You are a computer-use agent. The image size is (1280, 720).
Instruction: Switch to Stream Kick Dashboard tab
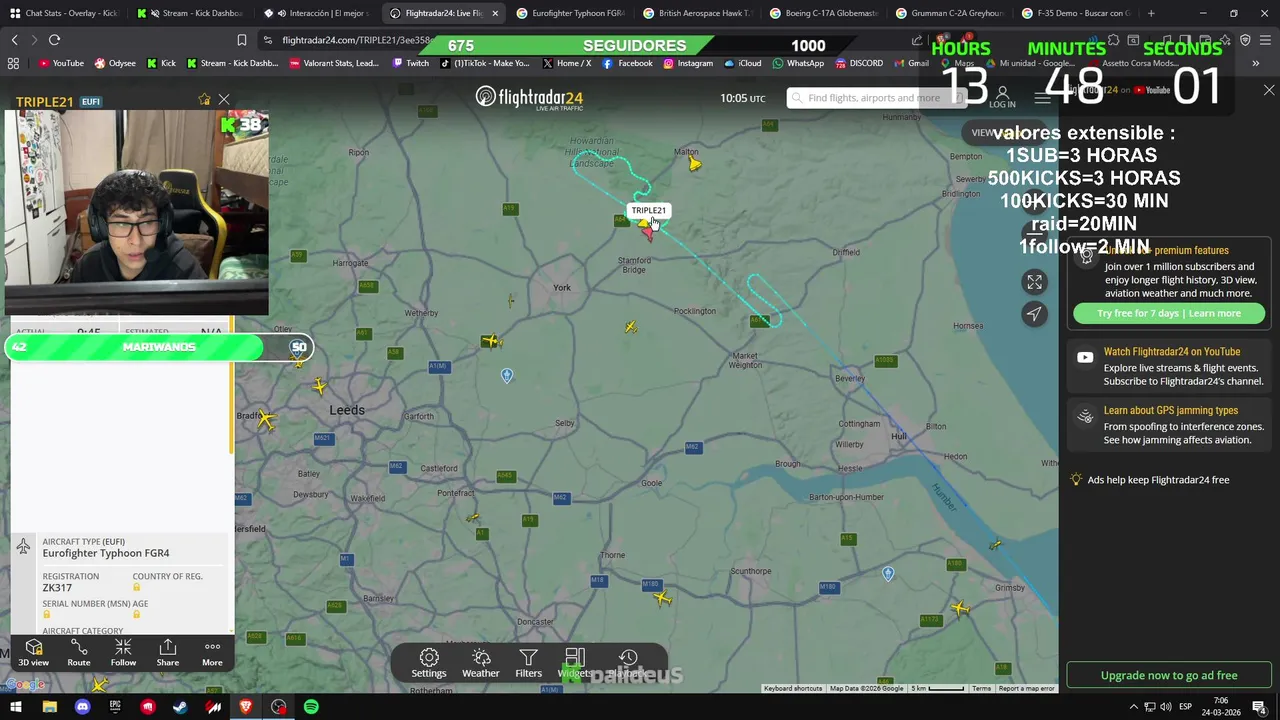tap(192, 13)
